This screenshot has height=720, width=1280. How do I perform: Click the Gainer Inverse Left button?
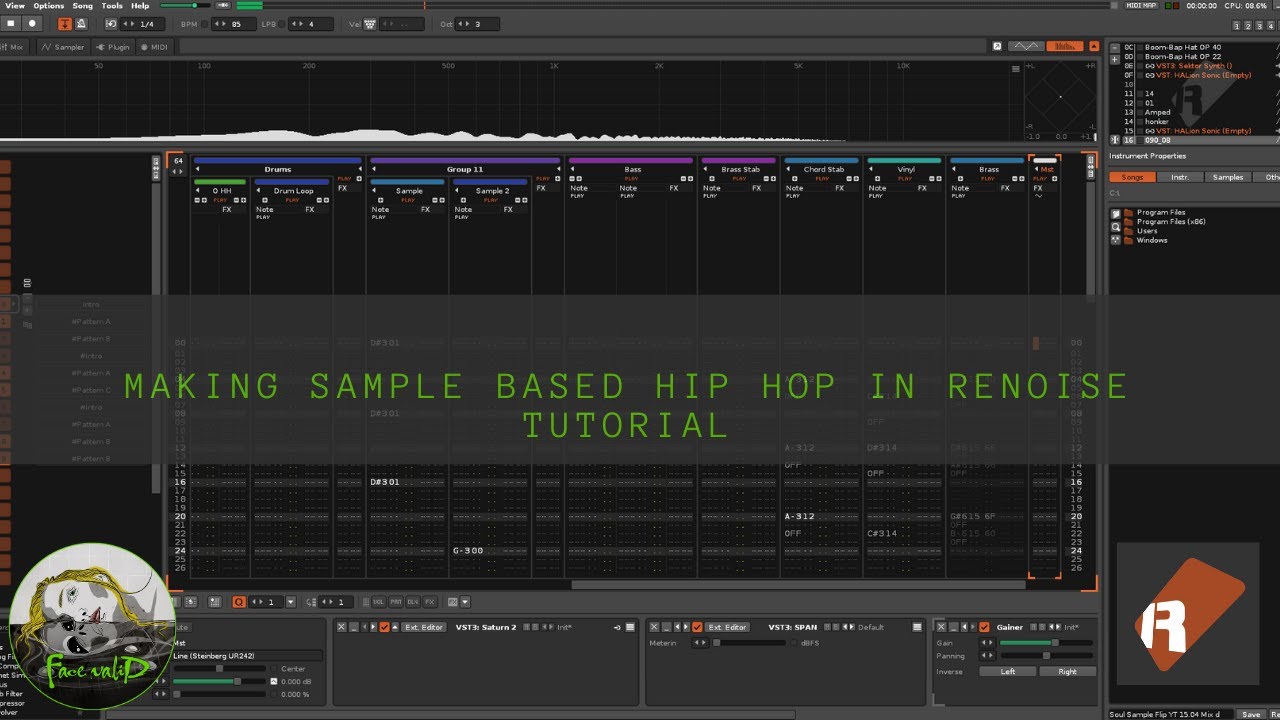click(1008, 672)
